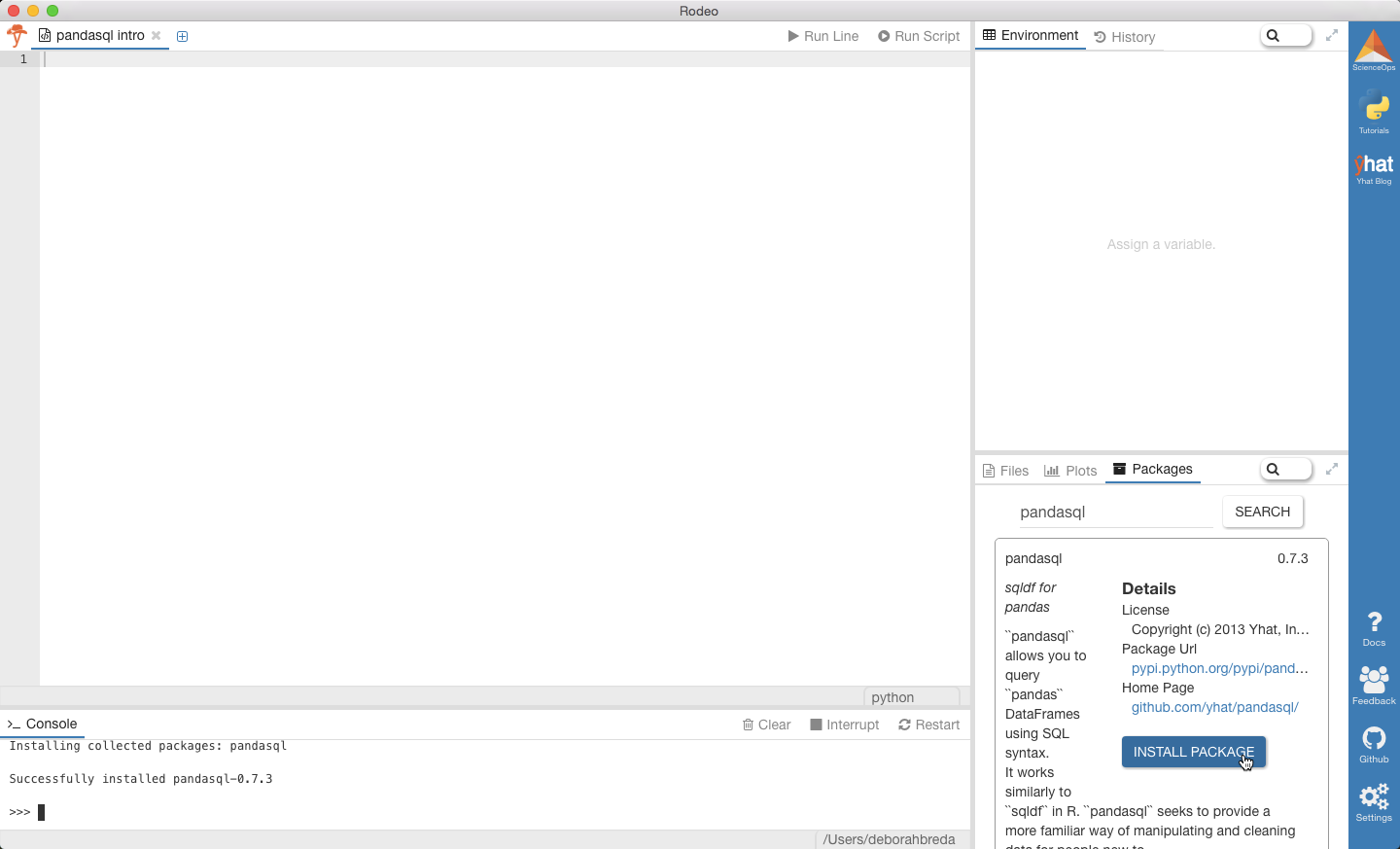This screenshot has height=849, width=1400.
Task: Click the Copyright (c) 2013 Yhat license text
Action: (x=1220, y=629)
